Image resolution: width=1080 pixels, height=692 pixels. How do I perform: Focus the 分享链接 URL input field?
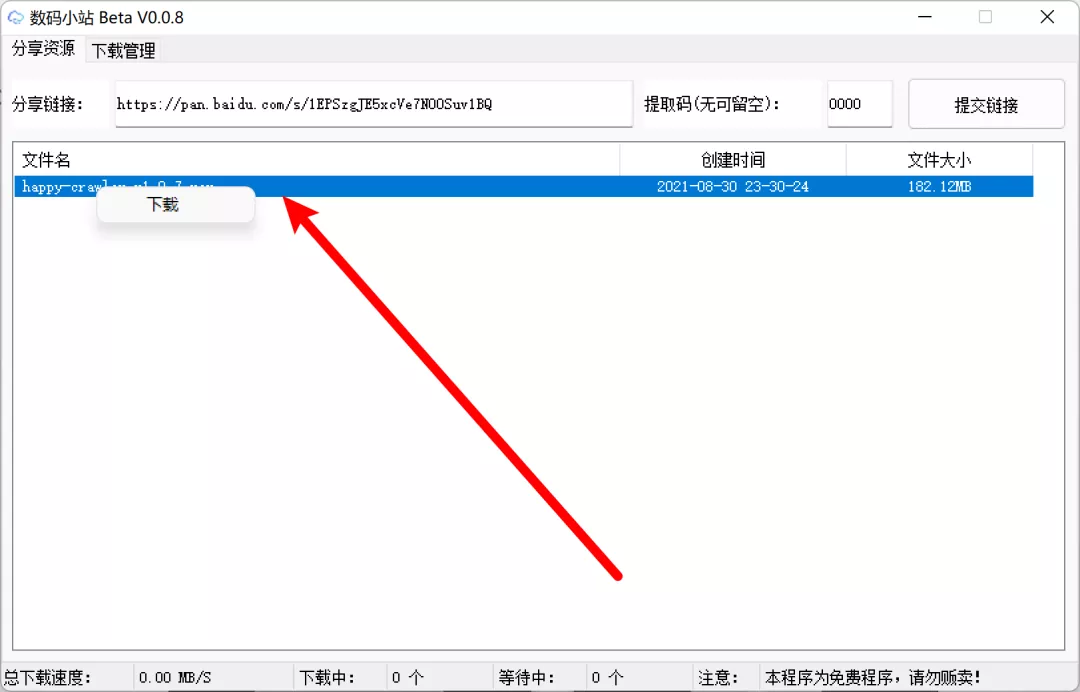(373, 104)
